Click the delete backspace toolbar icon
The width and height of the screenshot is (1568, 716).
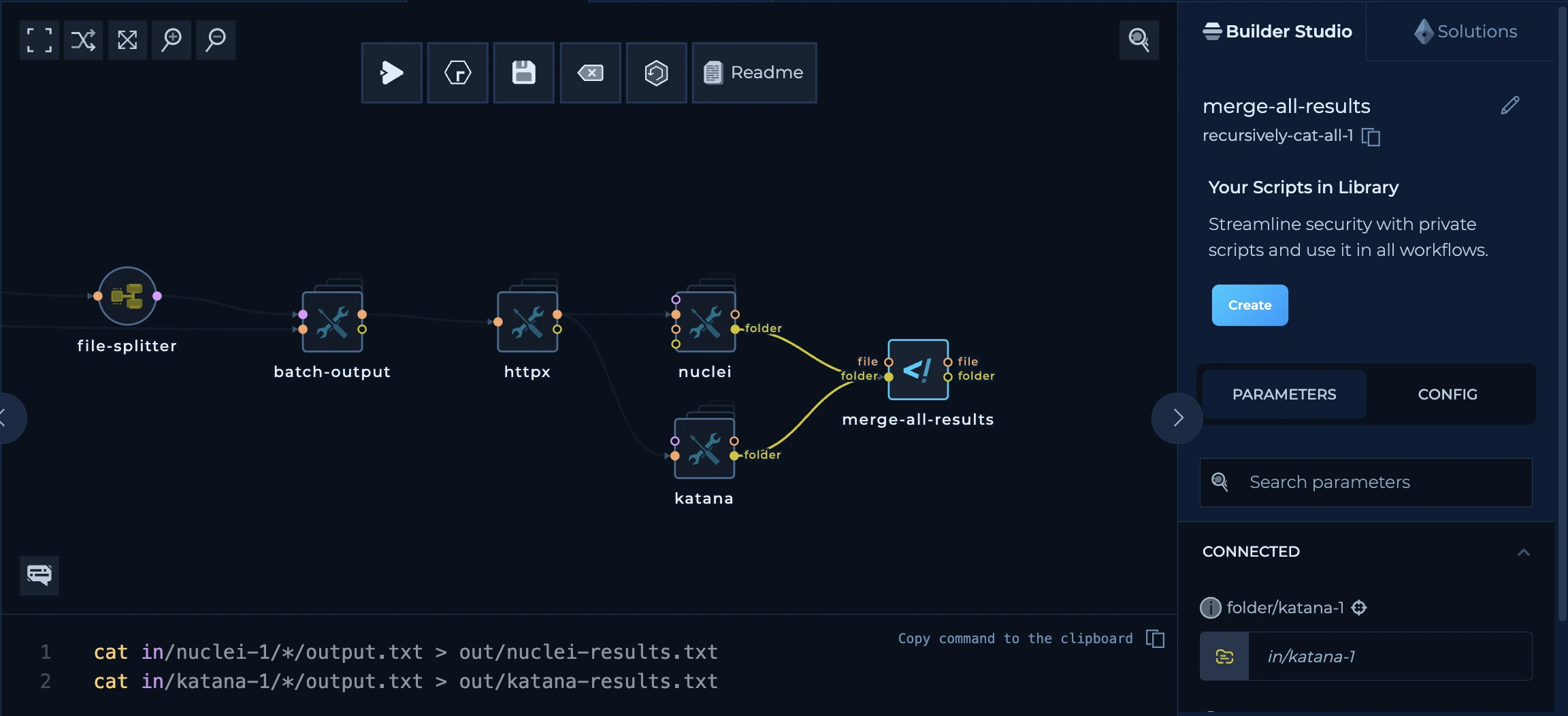(x=590, y=73)
